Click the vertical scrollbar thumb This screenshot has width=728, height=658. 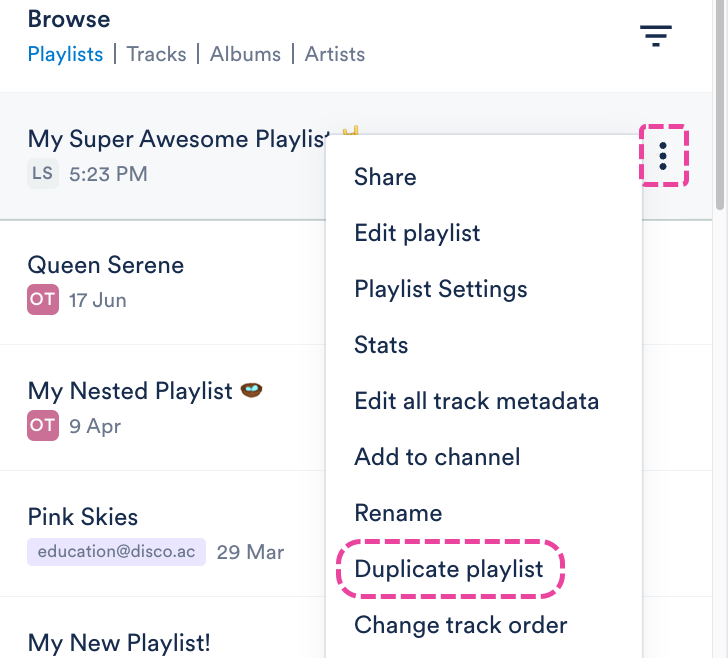pos(720,105)
